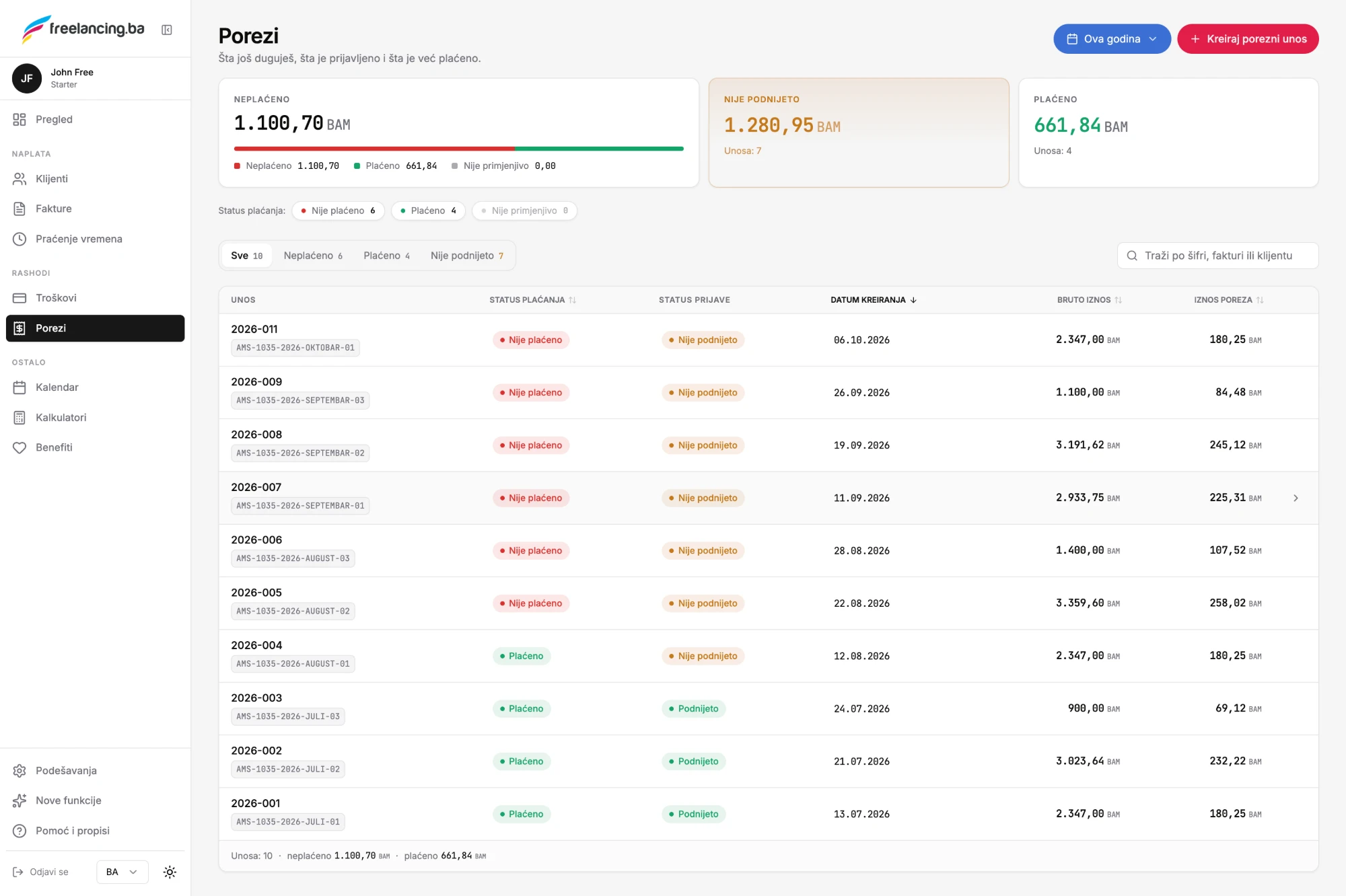Click Kreiraj porezni unos button
Viewport: 1346px width, 896px height.
[x=1248, y=39]
